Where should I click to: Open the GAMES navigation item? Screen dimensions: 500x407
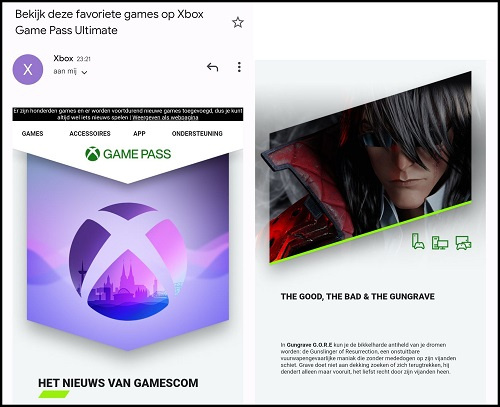click(32, 134)
